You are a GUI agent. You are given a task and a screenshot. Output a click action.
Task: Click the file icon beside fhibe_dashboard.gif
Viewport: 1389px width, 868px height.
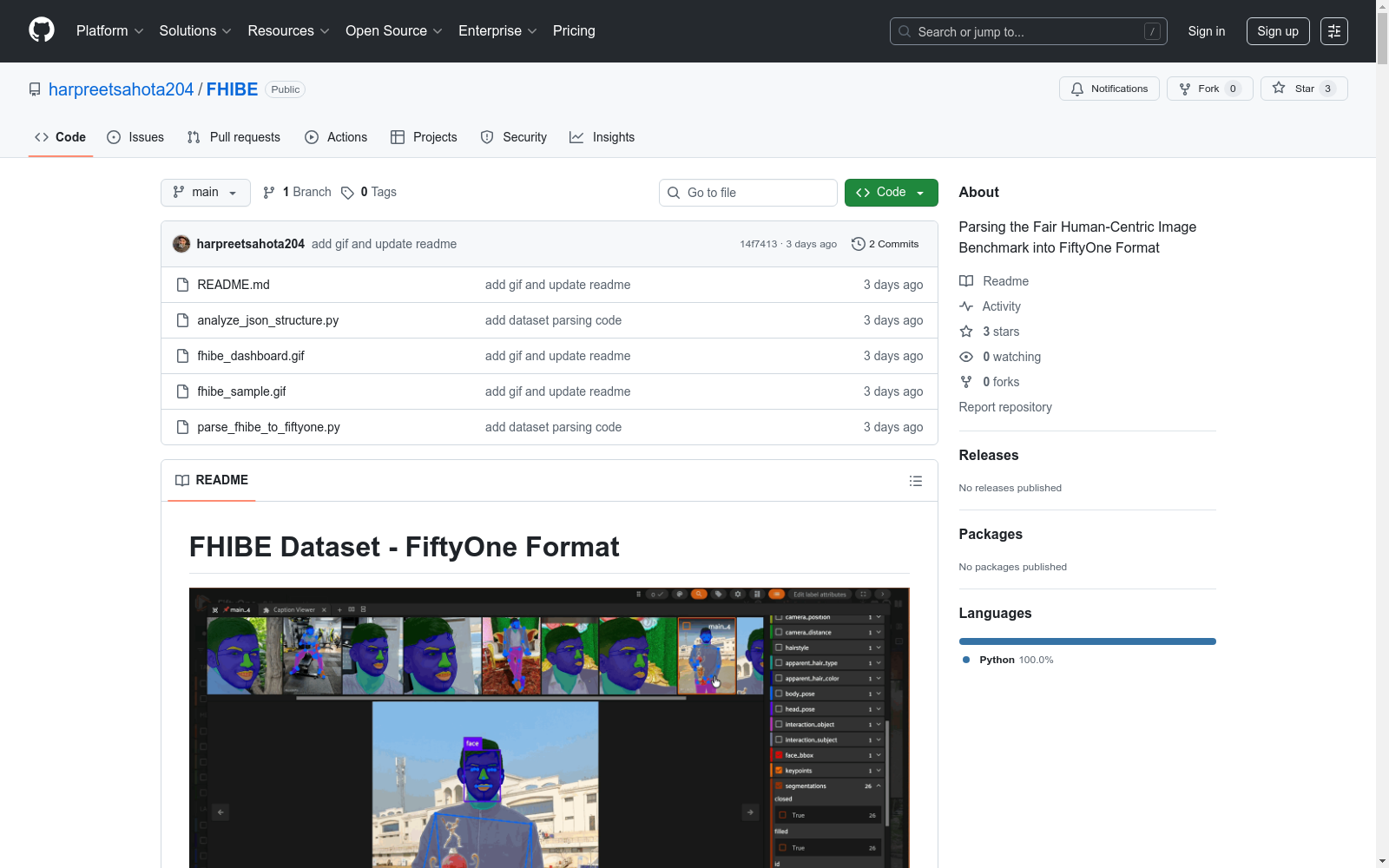(x=182, y=356)
